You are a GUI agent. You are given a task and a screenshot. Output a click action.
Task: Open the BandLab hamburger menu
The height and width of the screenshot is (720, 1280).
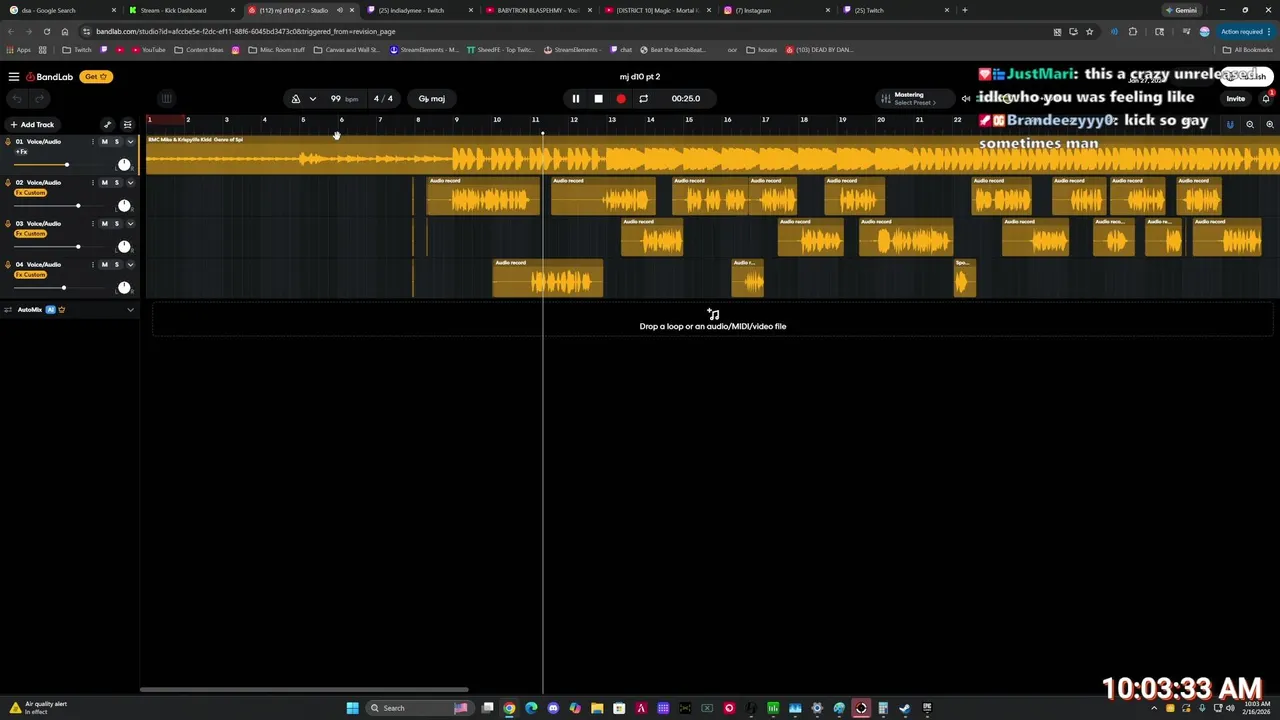(x=14, y=77)
